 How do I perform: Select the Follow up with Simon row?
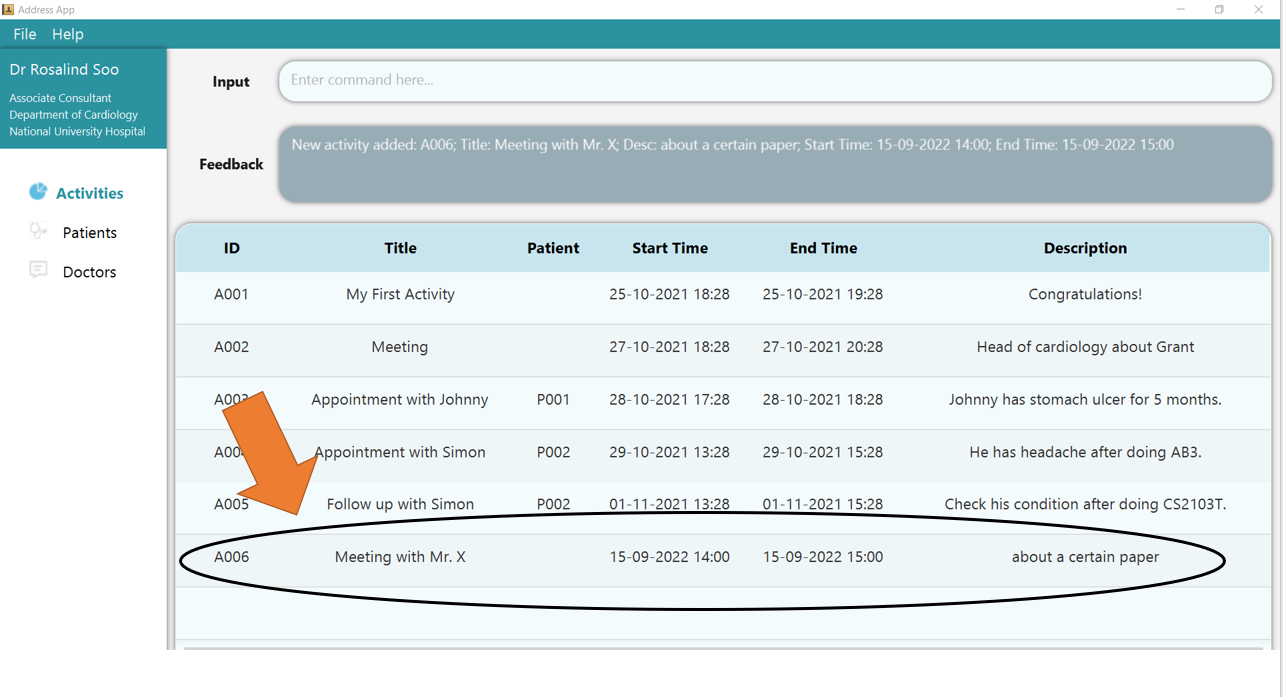click(x=400, y=505)
